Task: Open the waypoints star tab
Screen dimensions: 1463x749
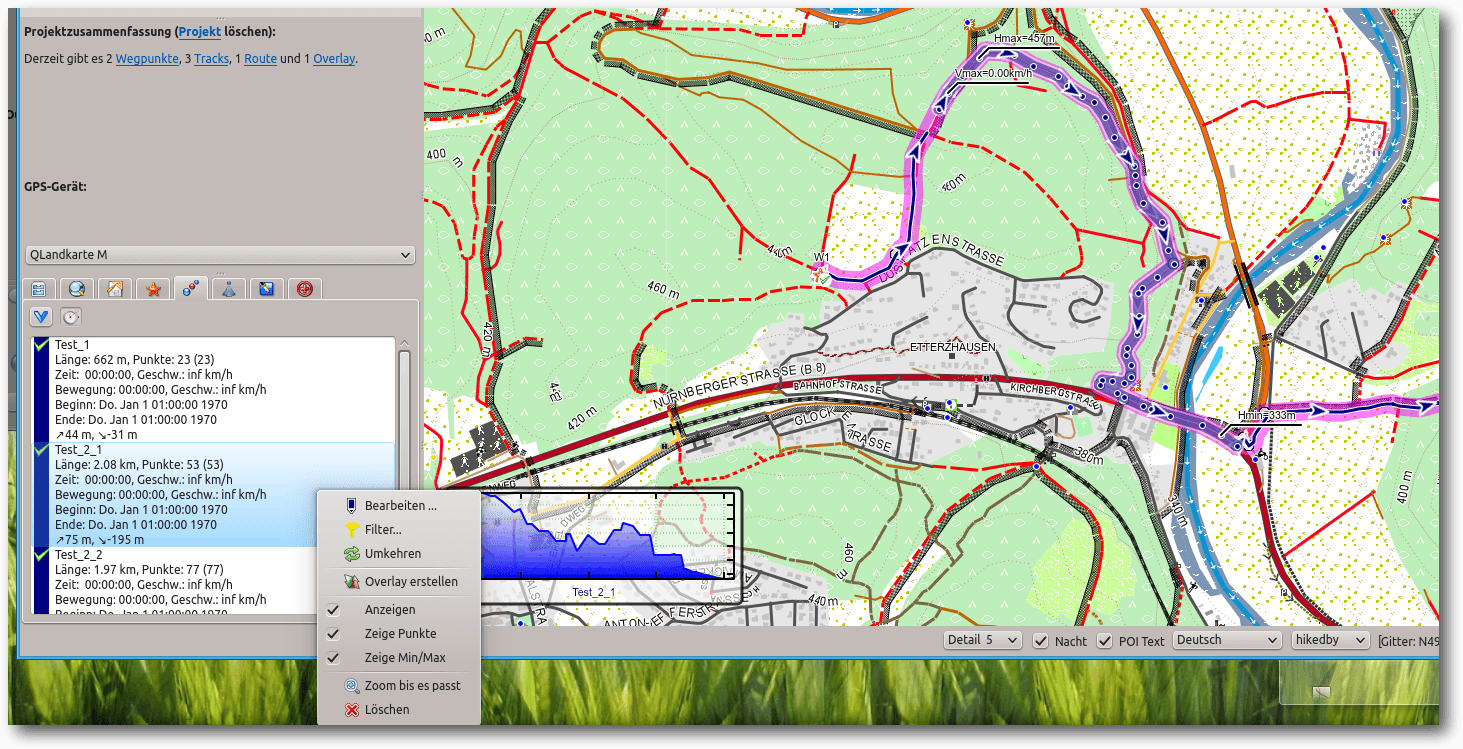Action: [x=154, y=289]
